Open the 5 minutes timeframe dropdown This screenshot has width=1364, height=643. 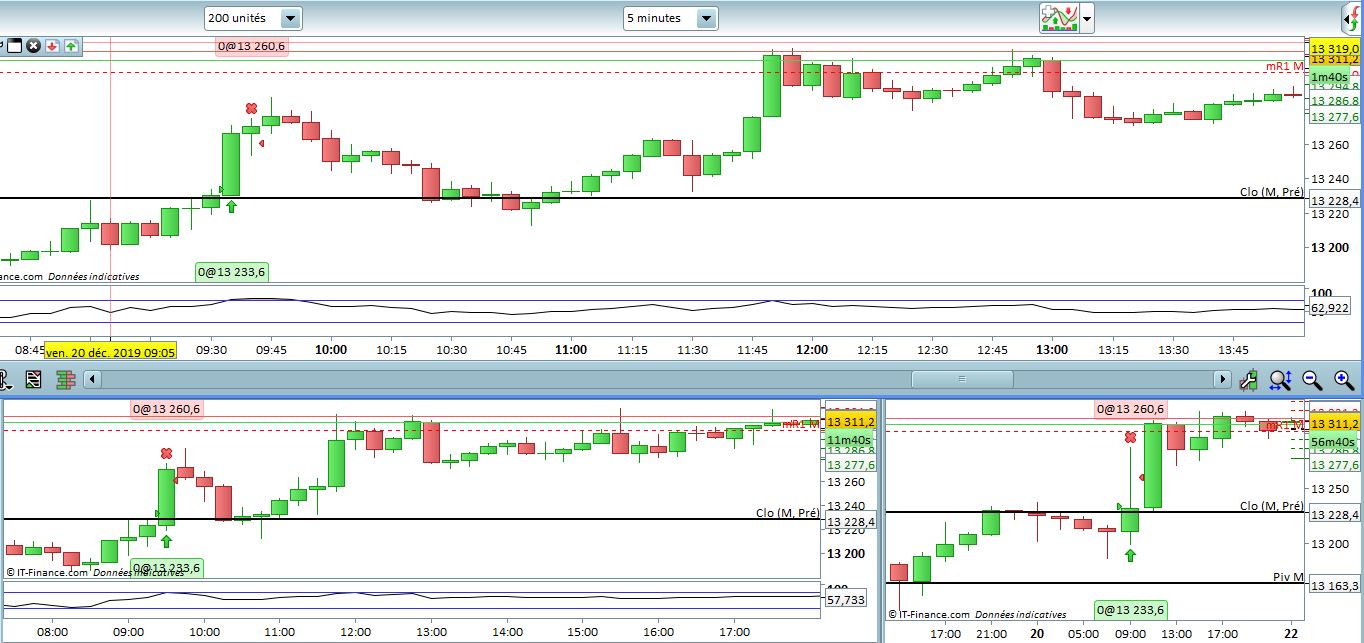point(670,18)
